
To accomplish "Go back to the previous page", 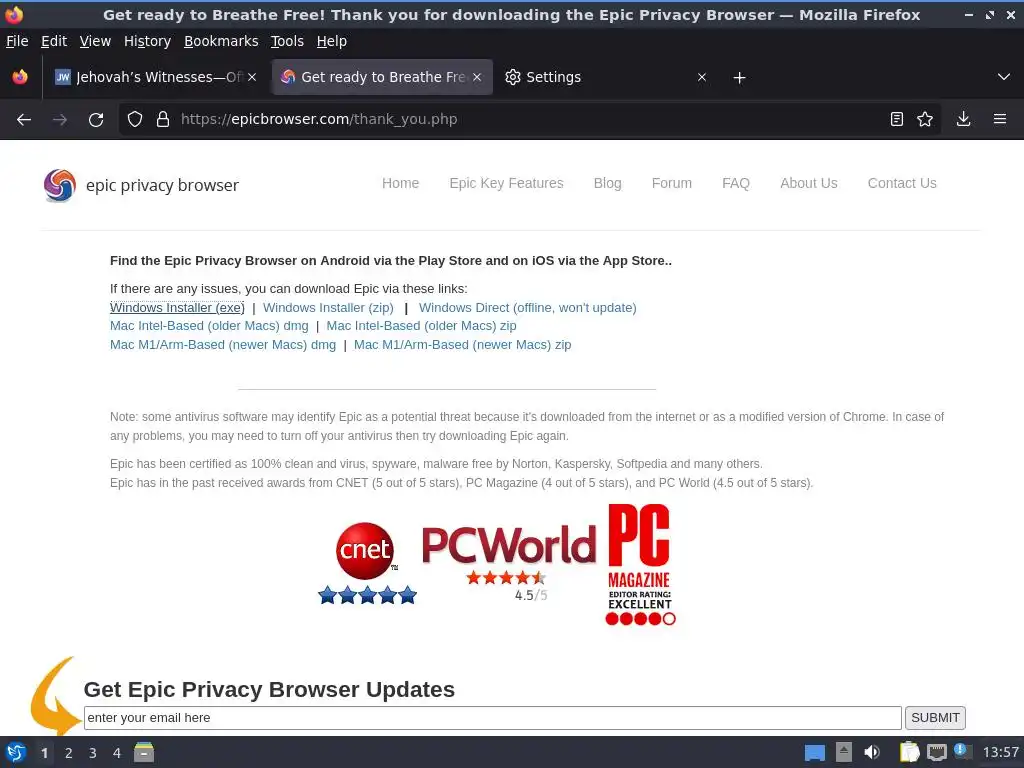I will click(x=24, y=120).
